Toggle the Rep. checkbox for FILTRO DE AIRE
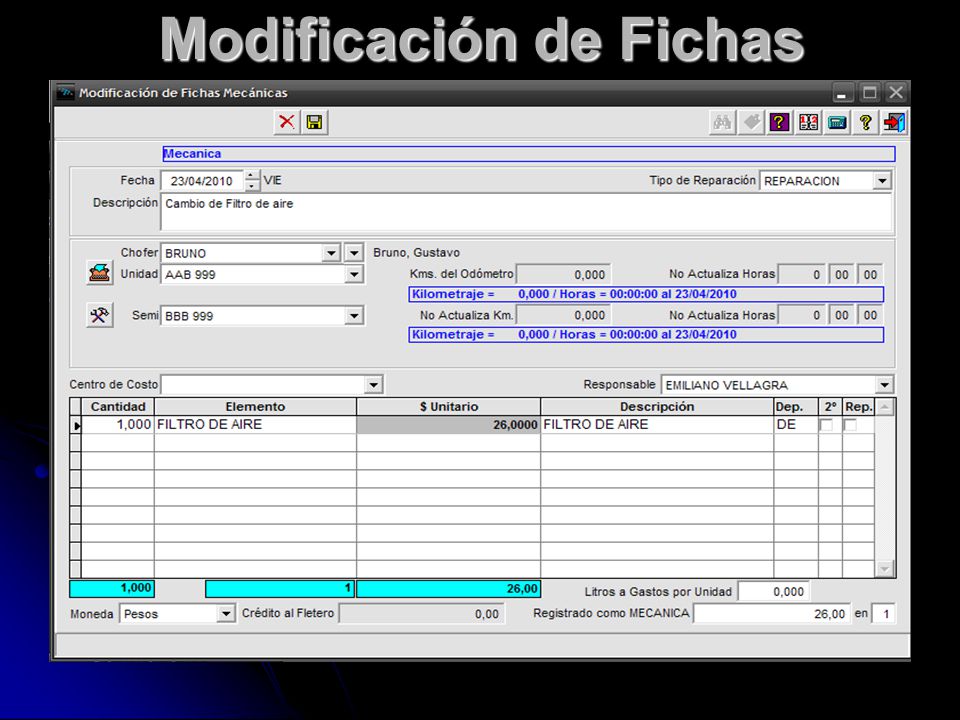This screenshot has width=960, height=720. tap(850, 424)
